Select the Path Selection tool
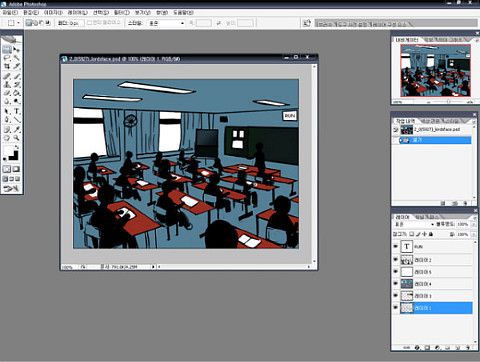 pos(7,111)
